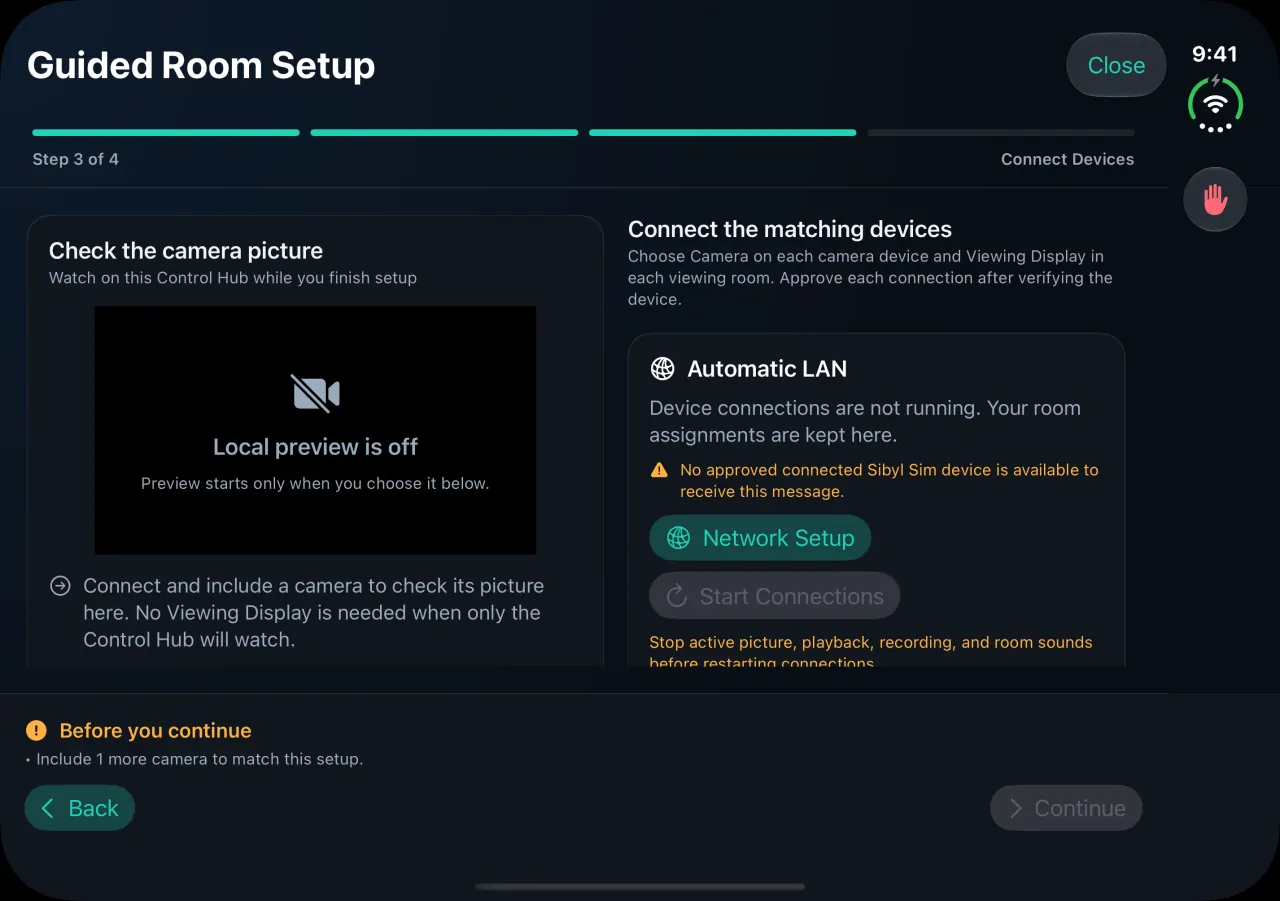The image size is (1280, 901).
Task: Select the fourth unfilled progress segment
Action: click(1001, 132)
